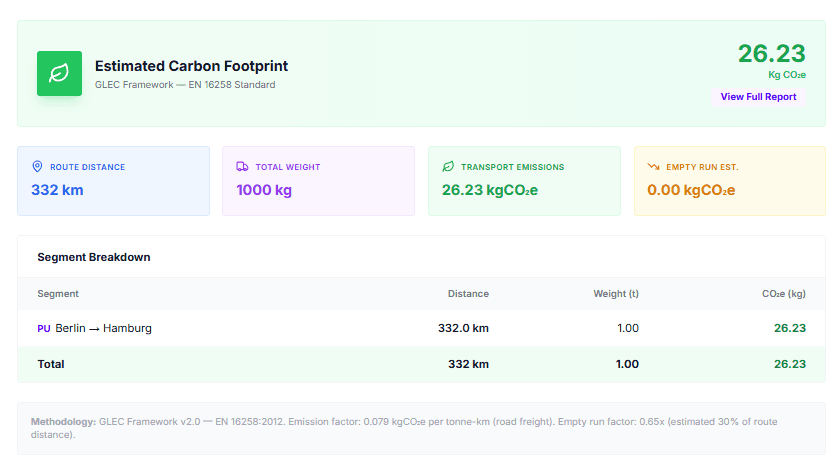Click the TOTAL WEIGHT card label
The height and width of the screenshot is (467, 840).
tap(288, 167)
